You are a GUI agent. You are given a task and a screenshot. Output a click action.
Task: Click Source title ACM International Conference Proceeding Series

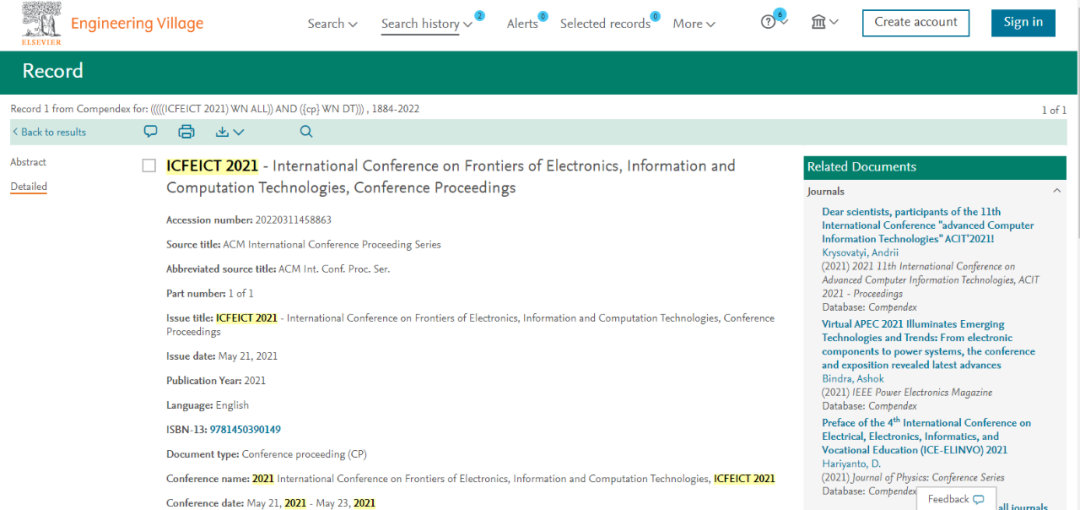pos(304,244)
